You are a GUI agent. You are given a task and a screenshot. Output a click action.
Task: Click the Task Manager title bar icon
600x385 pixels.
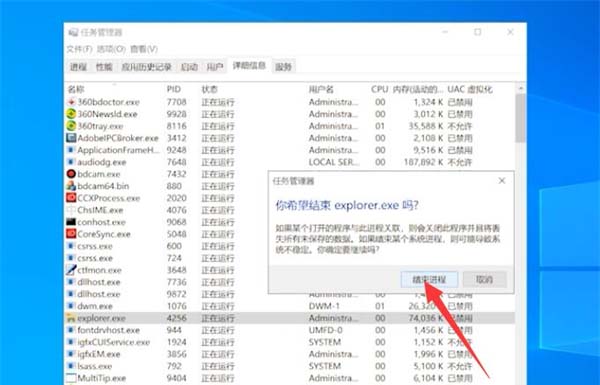pos(73,33)
